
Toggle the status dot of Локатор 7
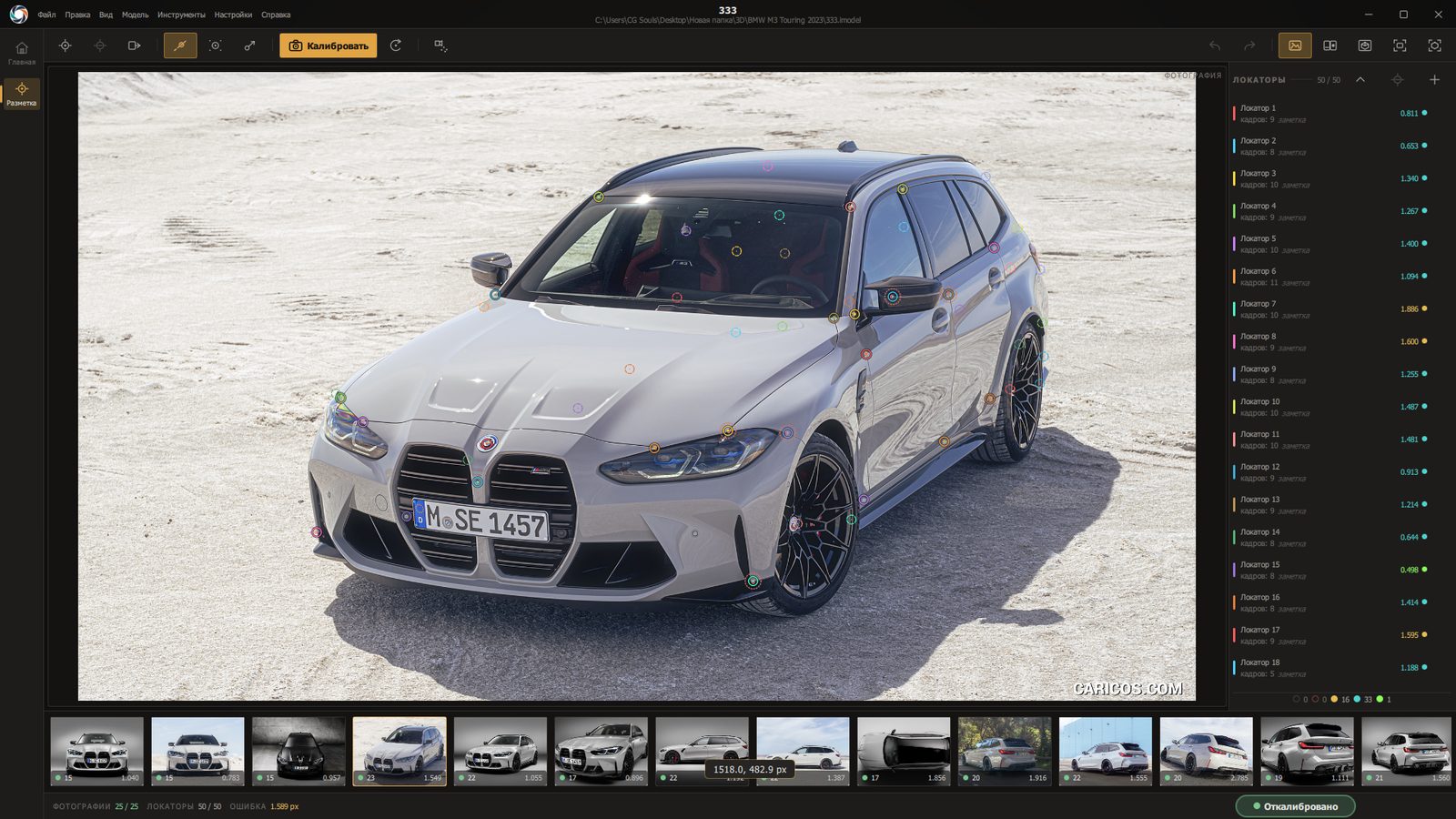[1424, 308]
